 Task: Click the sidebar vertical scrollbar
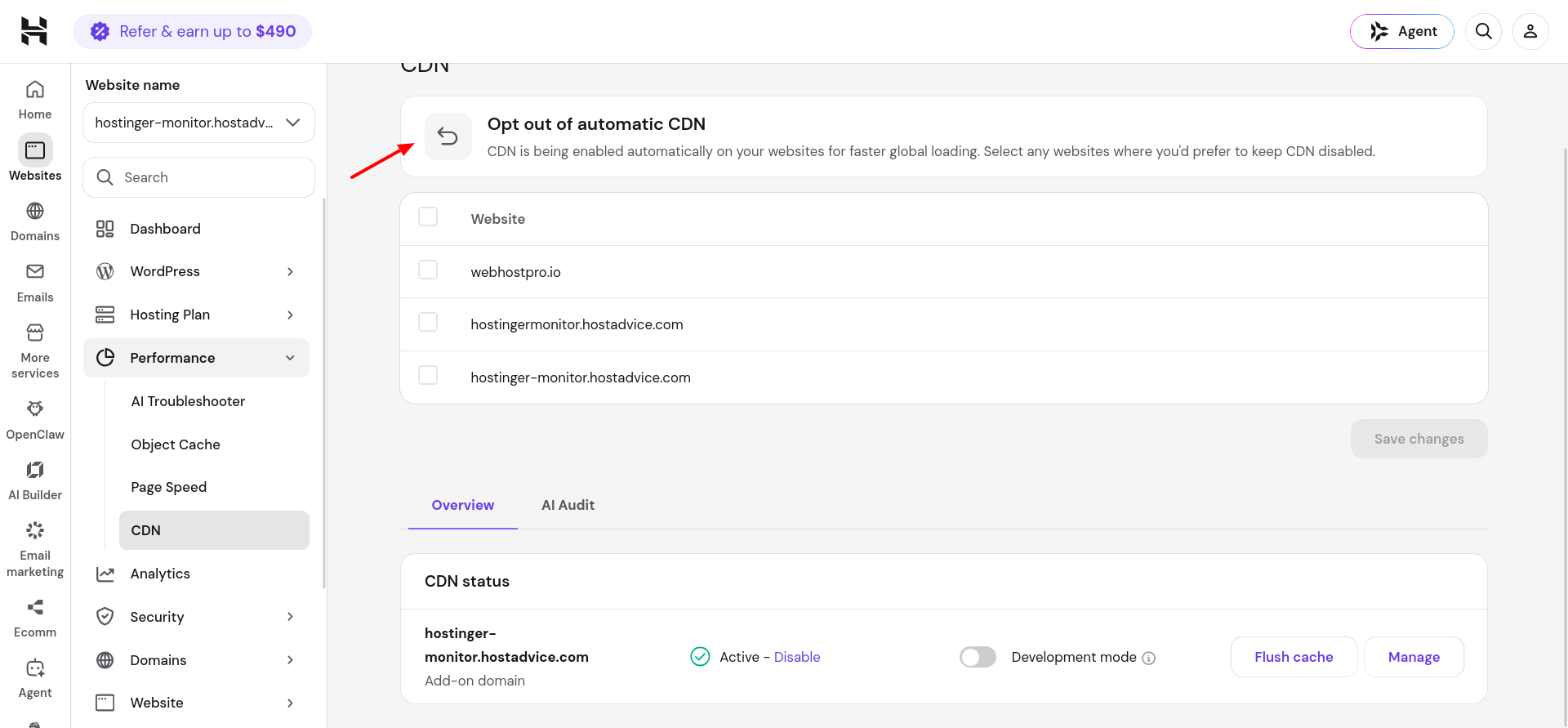coord(324,392)
